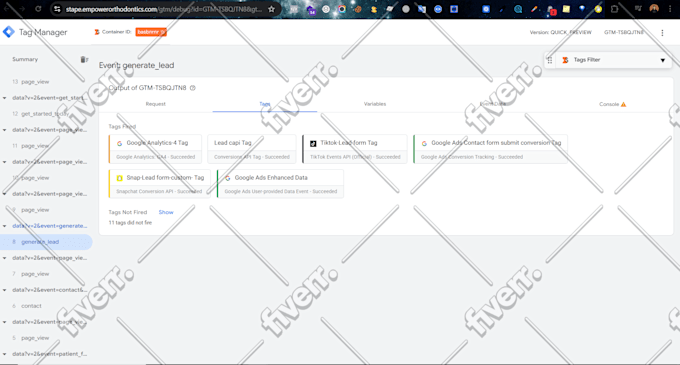Open the Chrome profile avatar
The image size is (680, 365).
(x=654, y=9)
